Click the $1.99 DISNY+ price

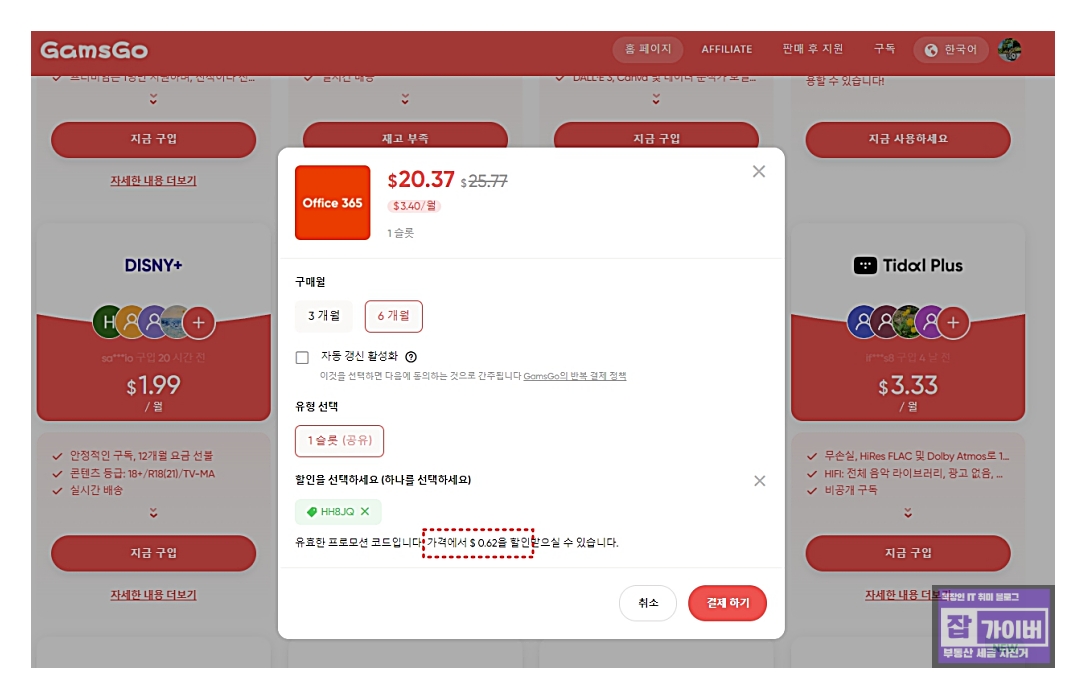(153, 385)
